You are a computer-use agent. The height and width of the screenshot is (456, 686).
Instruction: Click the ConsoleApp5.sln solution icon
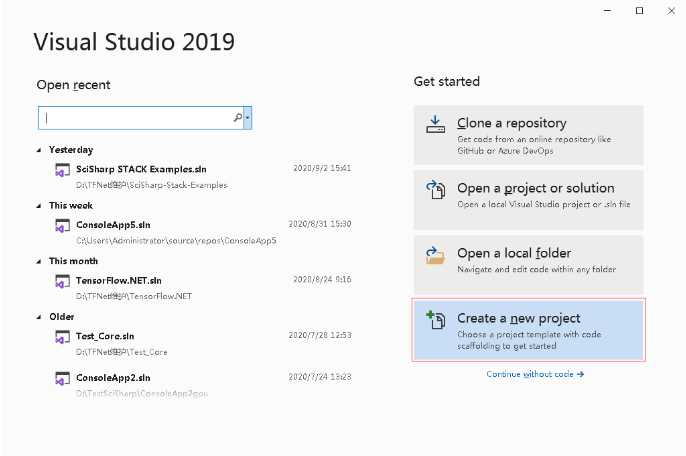62,226
